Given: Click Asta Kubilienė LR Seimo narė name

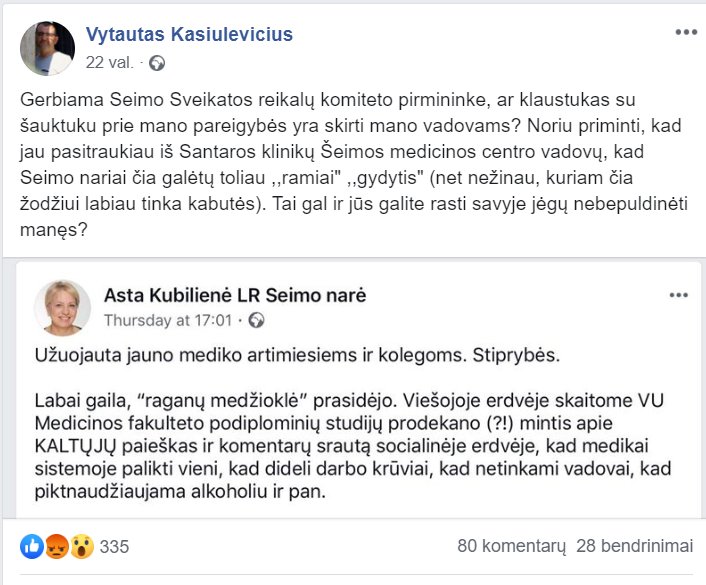Looking at the screenshot, I should pos(235,295).
